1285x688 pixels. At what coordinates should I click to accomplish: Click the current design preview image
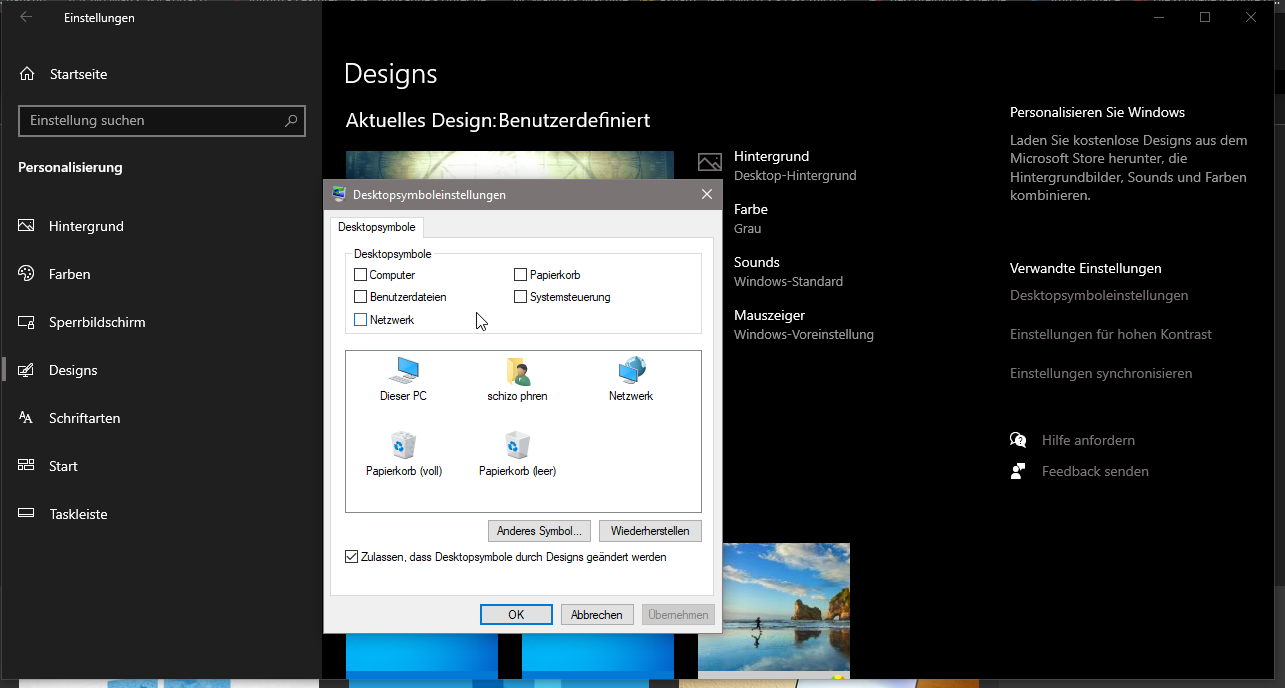[x=510, y=165]
